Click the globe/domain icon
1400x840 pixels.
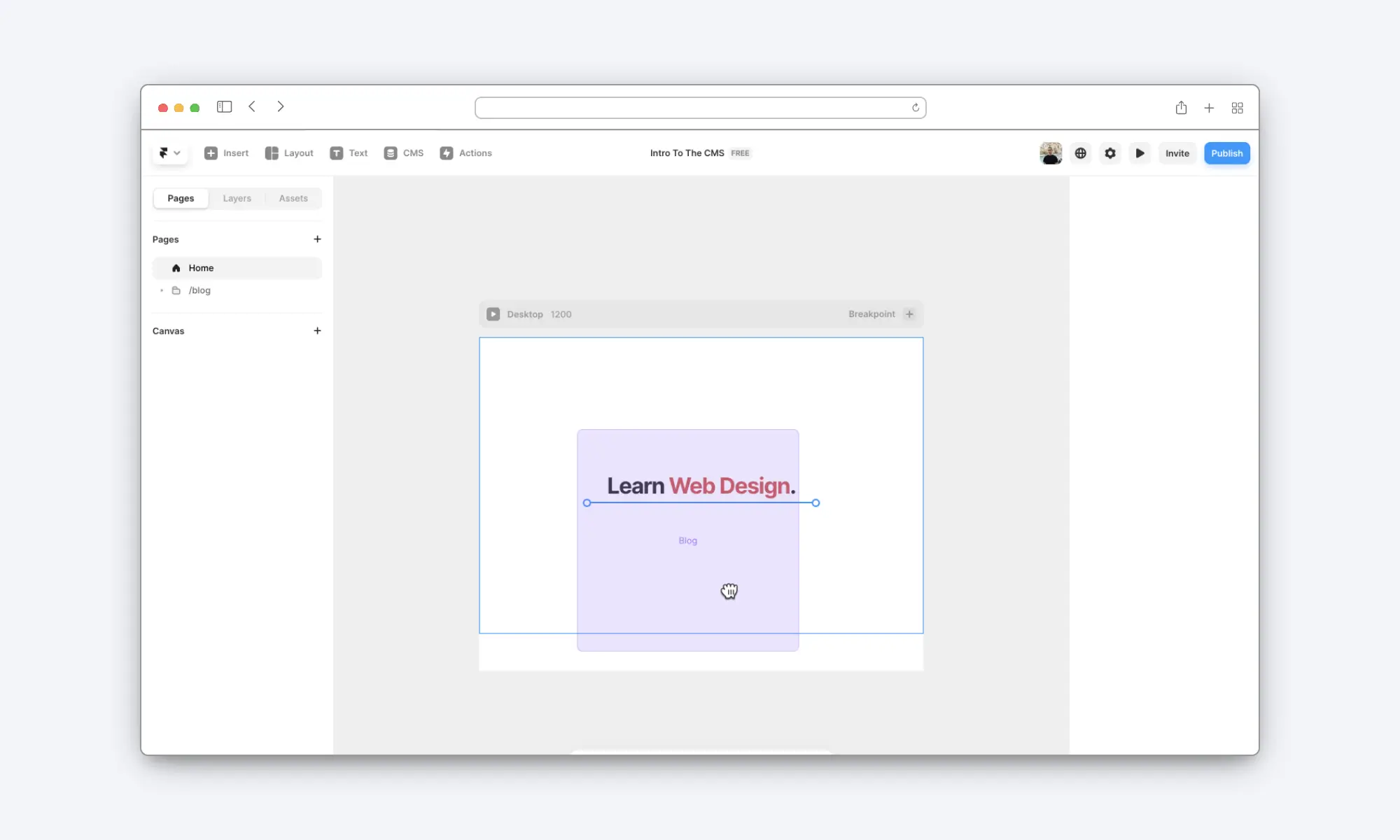[x=1080, y=153]
